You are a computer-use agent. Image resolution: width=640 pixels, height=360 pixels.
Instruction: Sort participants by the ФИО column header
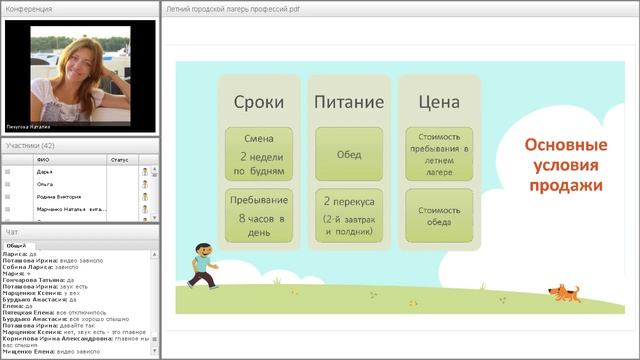(x=69, y=160)
